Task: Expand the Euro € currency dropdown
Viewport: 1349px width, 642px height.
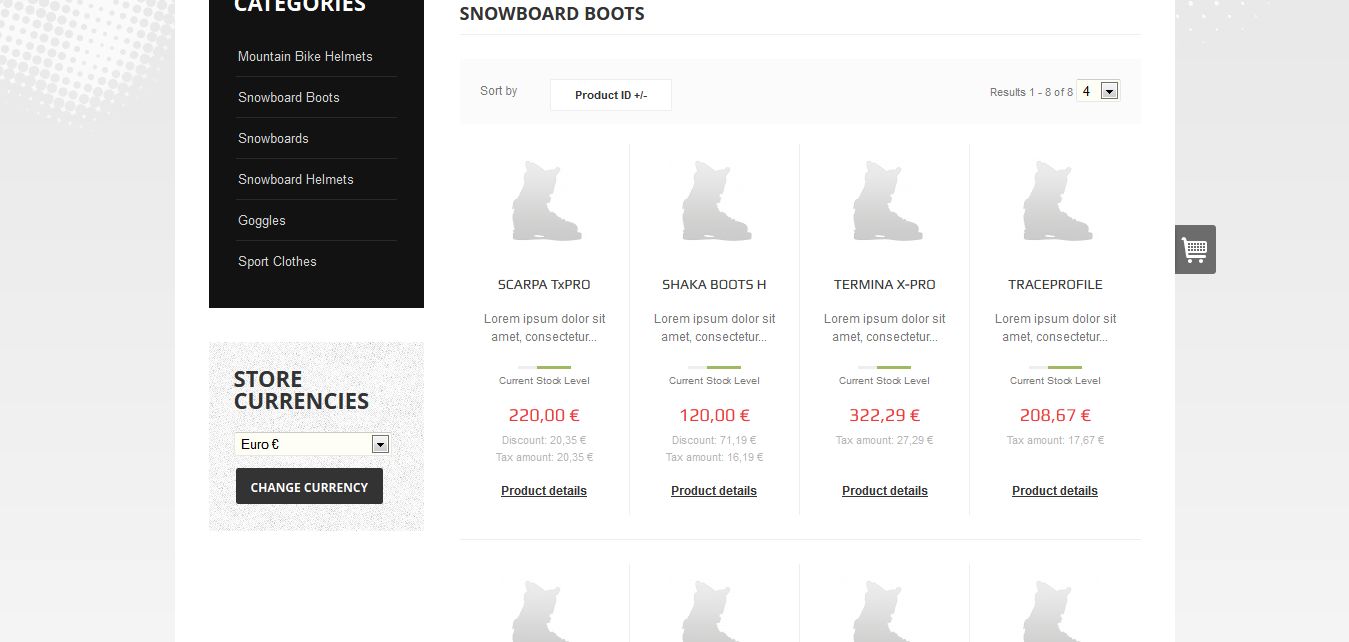Action: [x=380, y=444]
